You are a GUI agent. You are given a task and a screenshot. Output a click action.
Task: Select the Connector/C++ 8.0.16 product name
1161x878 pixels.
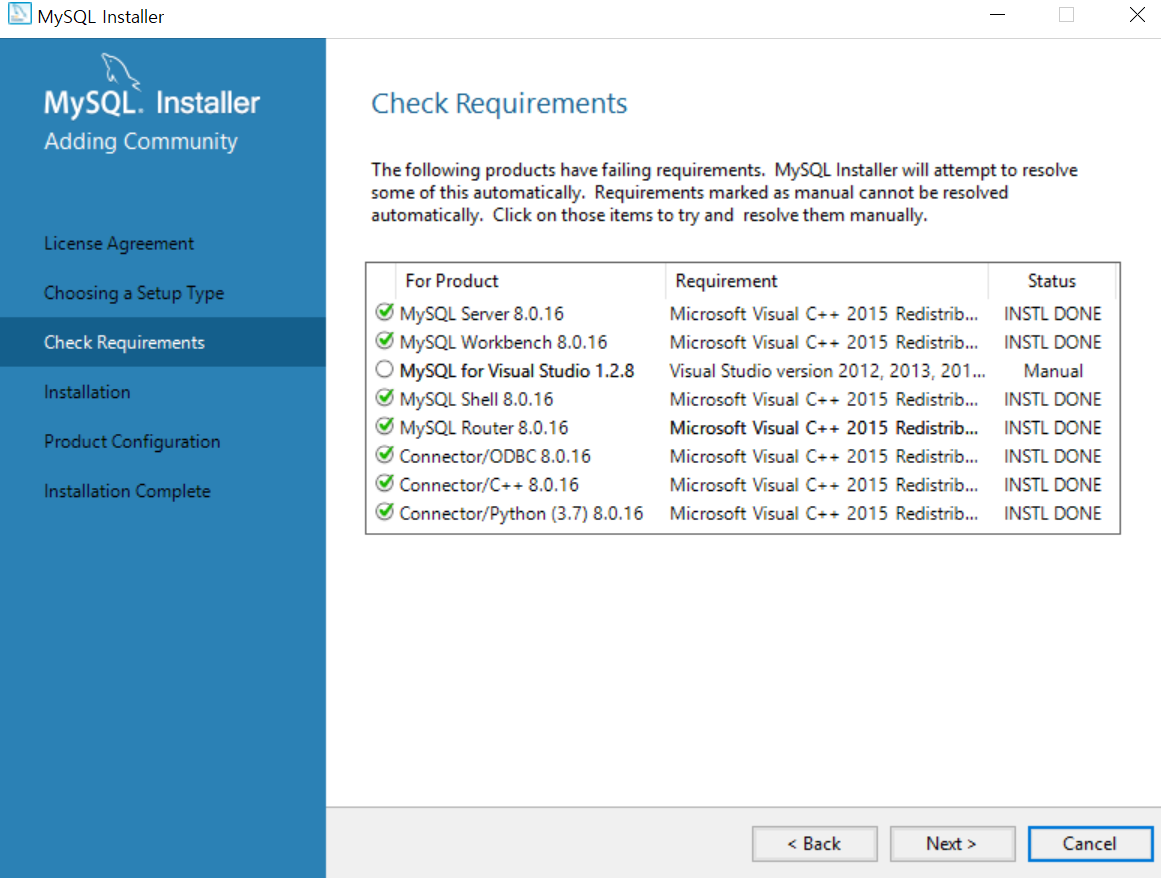489,485
